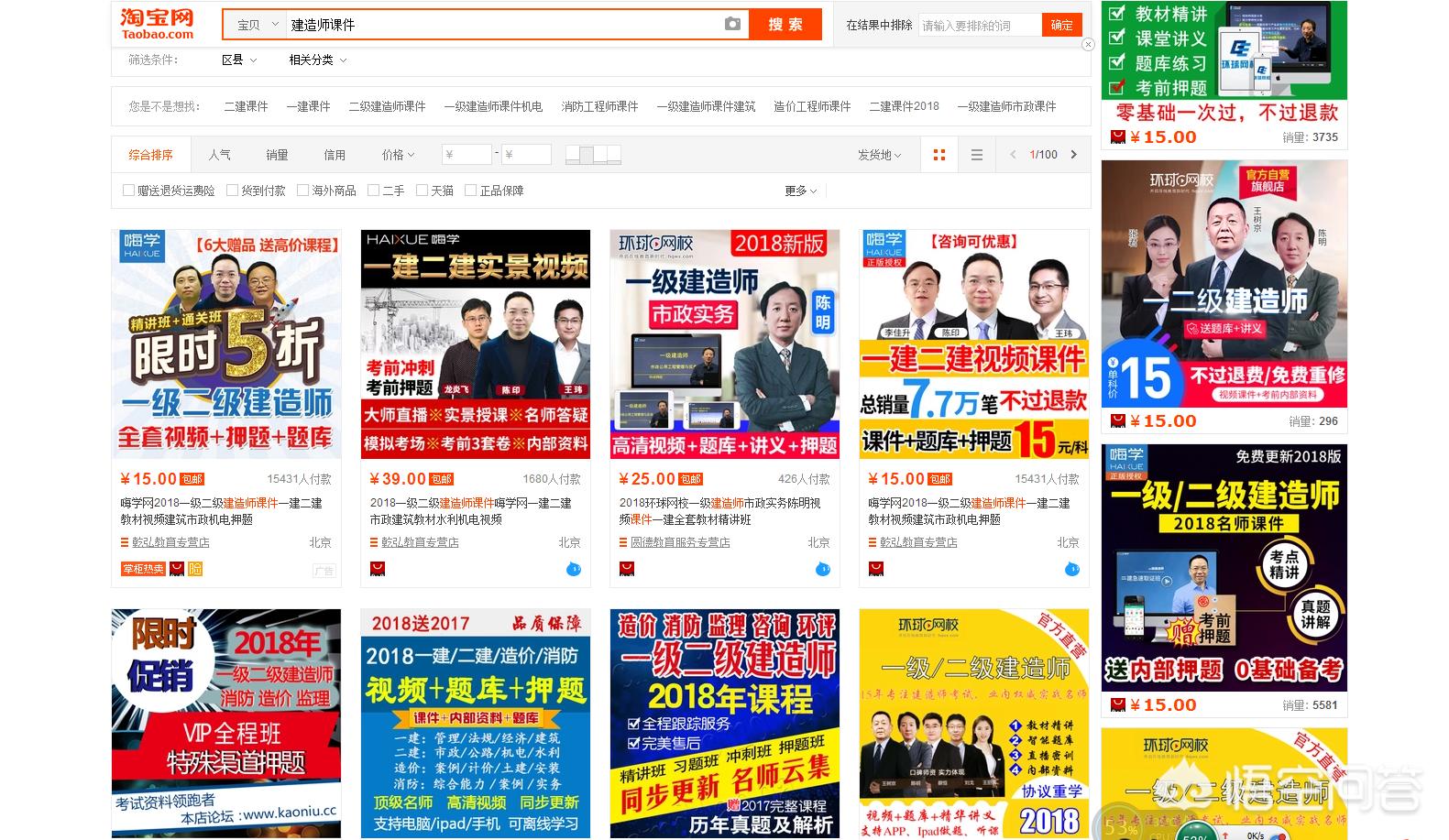The width and height of the screenshot is (1449, 840).
Task: Click 确定 to exclude words
Action: click(1062, 25)
